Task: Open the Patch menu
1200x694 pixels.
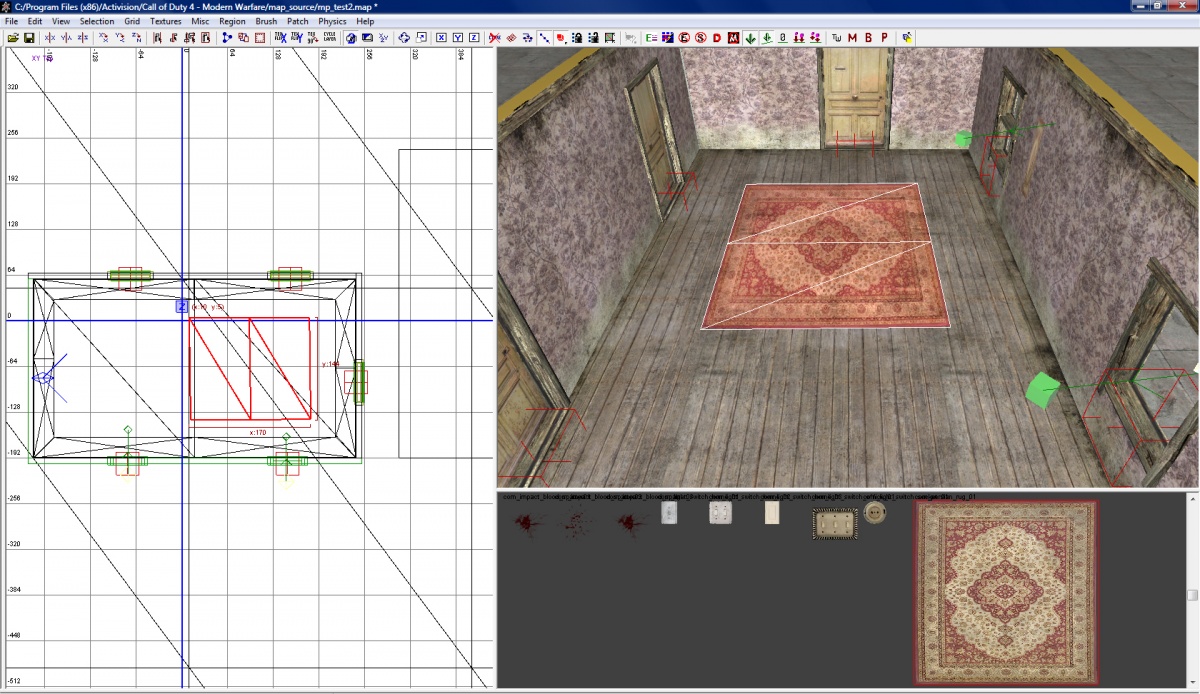Action: (x=297, y=21)
